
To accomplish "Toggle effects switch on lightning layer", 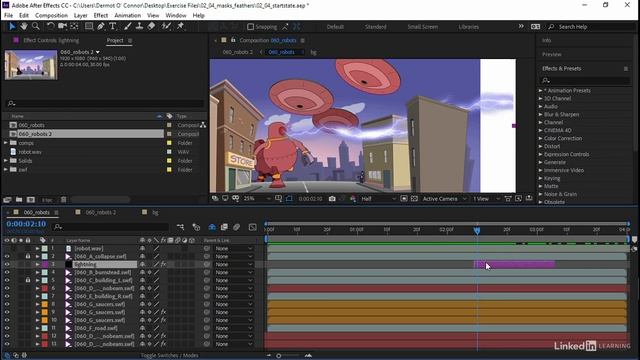I will [x=163, y=264].
